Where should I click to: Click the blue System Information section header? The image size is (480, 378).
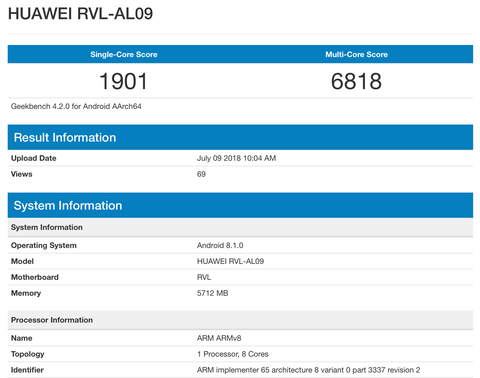click(240, 205)
